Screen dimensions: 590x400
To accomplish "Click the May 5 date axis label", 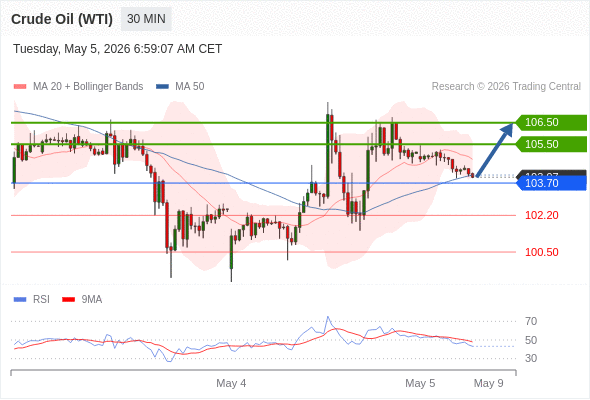I will click(x=420, y=383).
